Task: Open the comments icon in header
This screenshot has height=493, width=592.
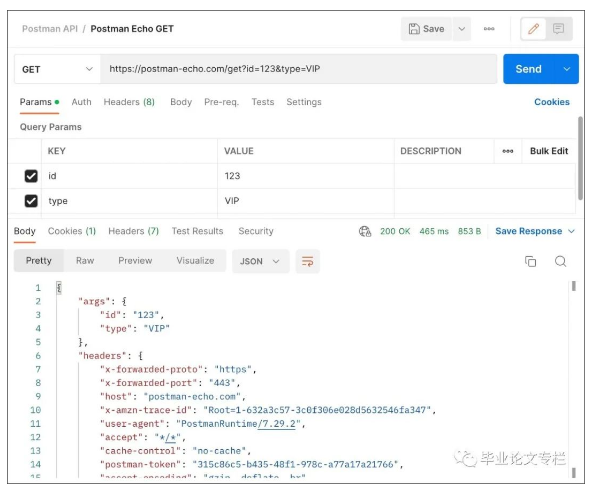Action: tap(558, 29)
